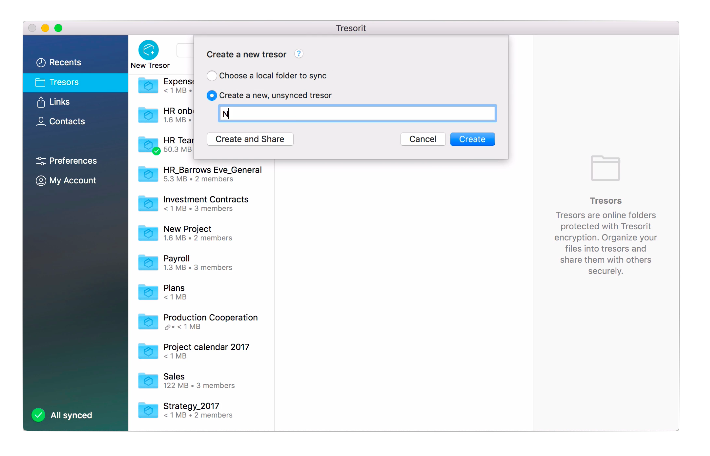Select the New Project folder icon
Image resolution: width=710 pixels, height=456 pixels.
pos(148,233)
